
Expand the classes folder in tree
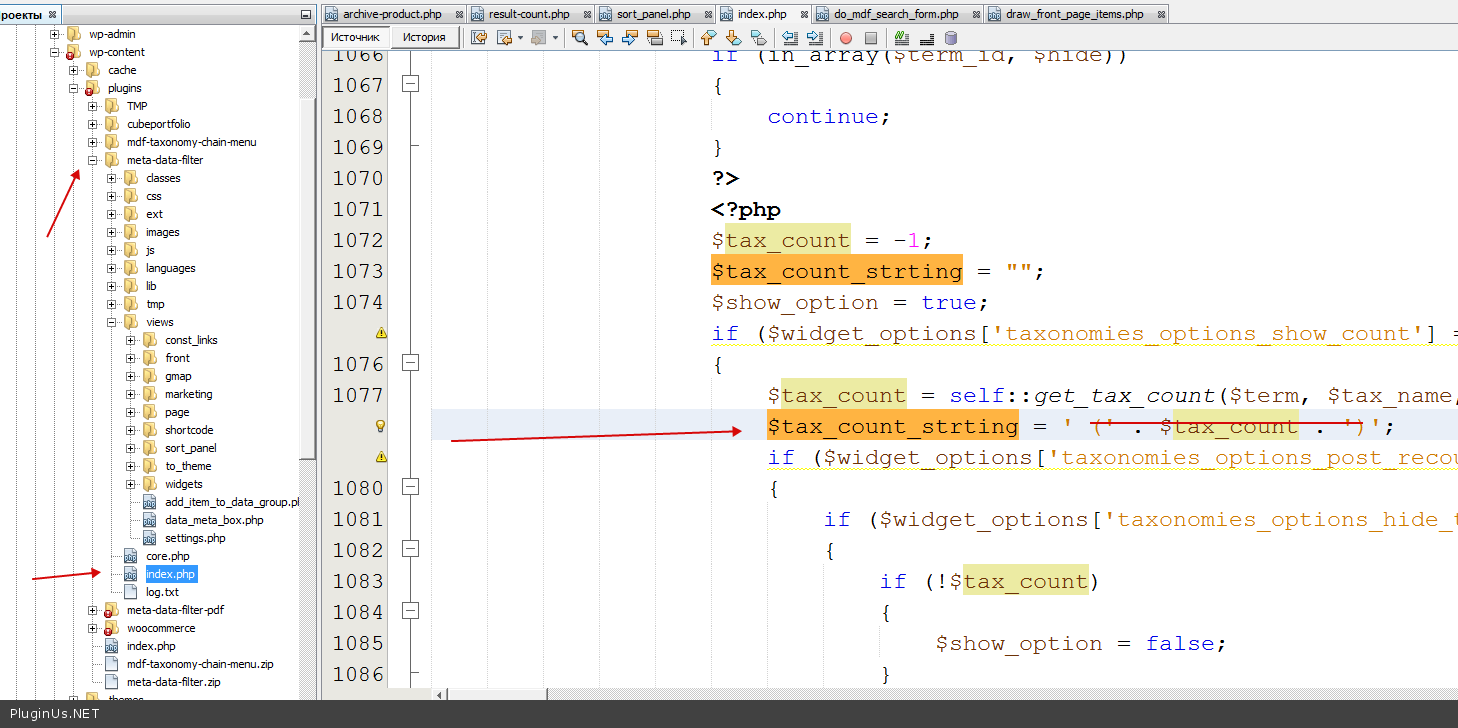(112, 178)
